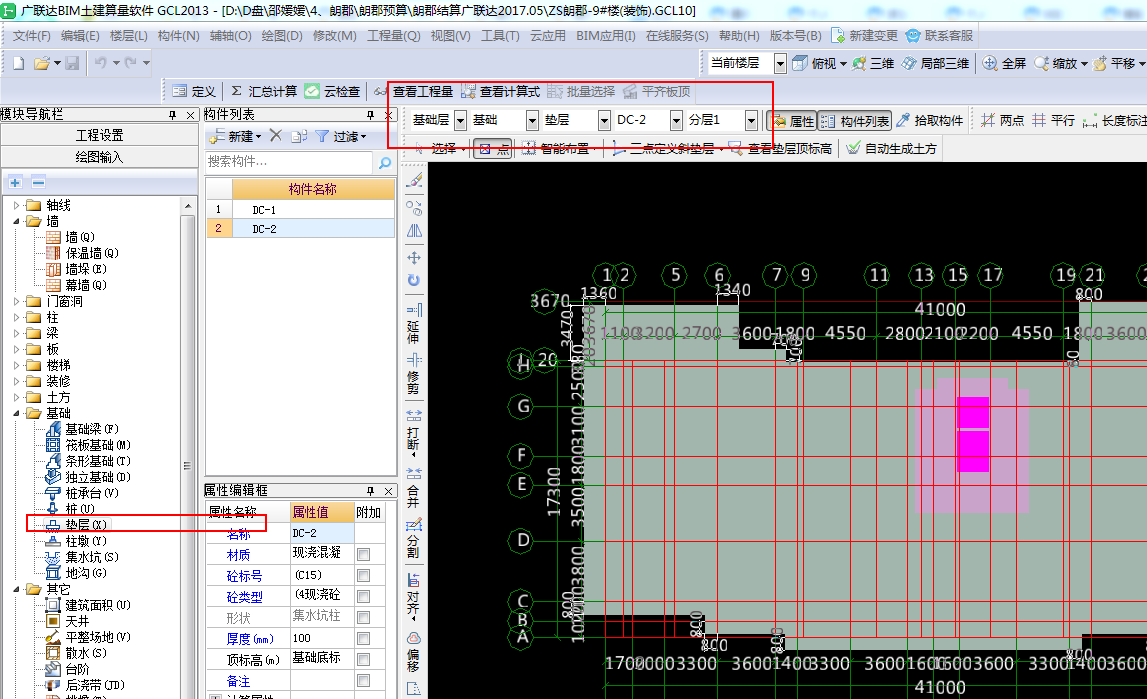Check 附加 box for 备注 row
This screenshot has height=699, width=1147.
(363, 681)
